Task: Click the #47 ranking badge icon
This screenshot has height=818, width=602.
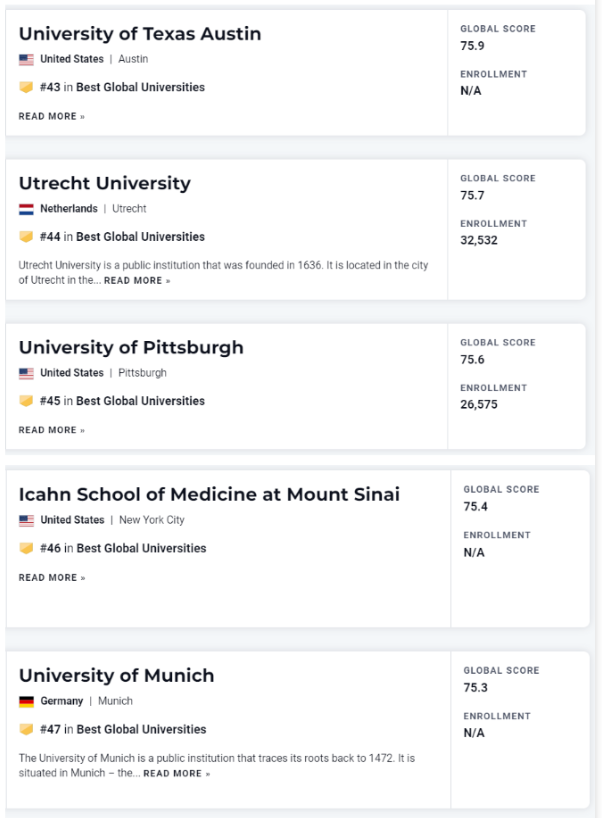Action: [26, 730]
